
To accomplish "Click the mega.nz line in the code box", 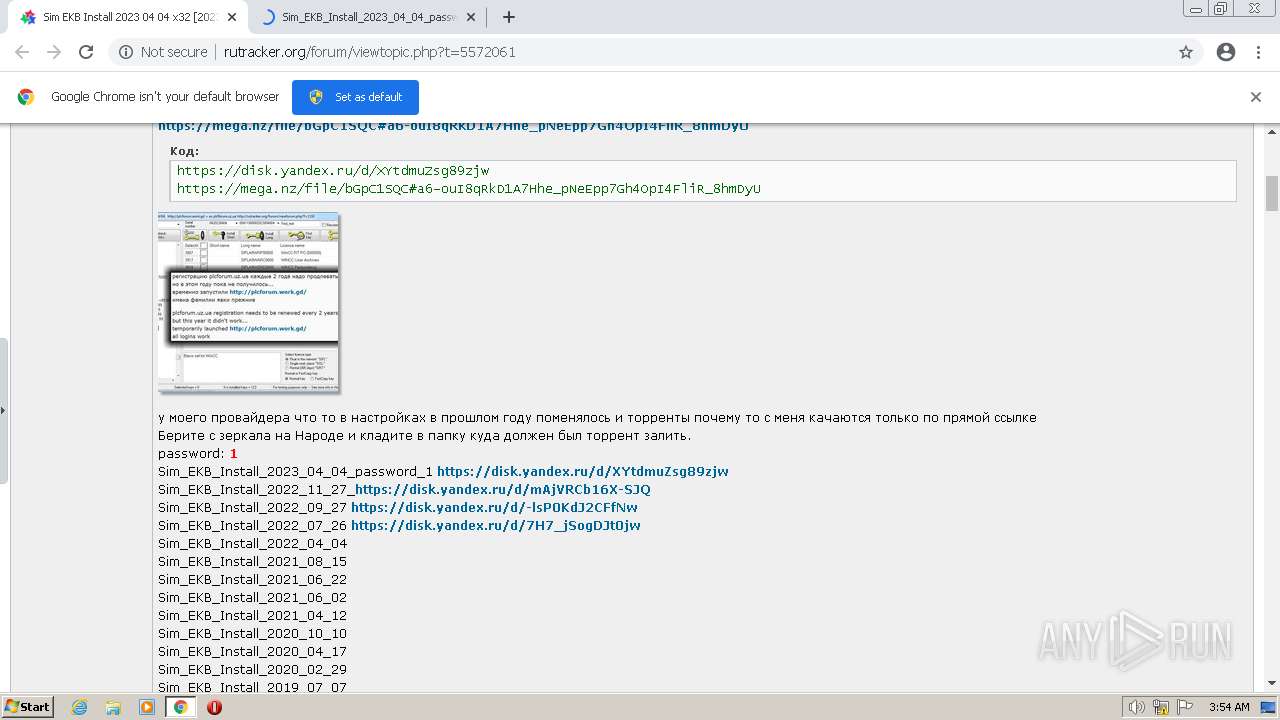I will [x=468, y=188].
